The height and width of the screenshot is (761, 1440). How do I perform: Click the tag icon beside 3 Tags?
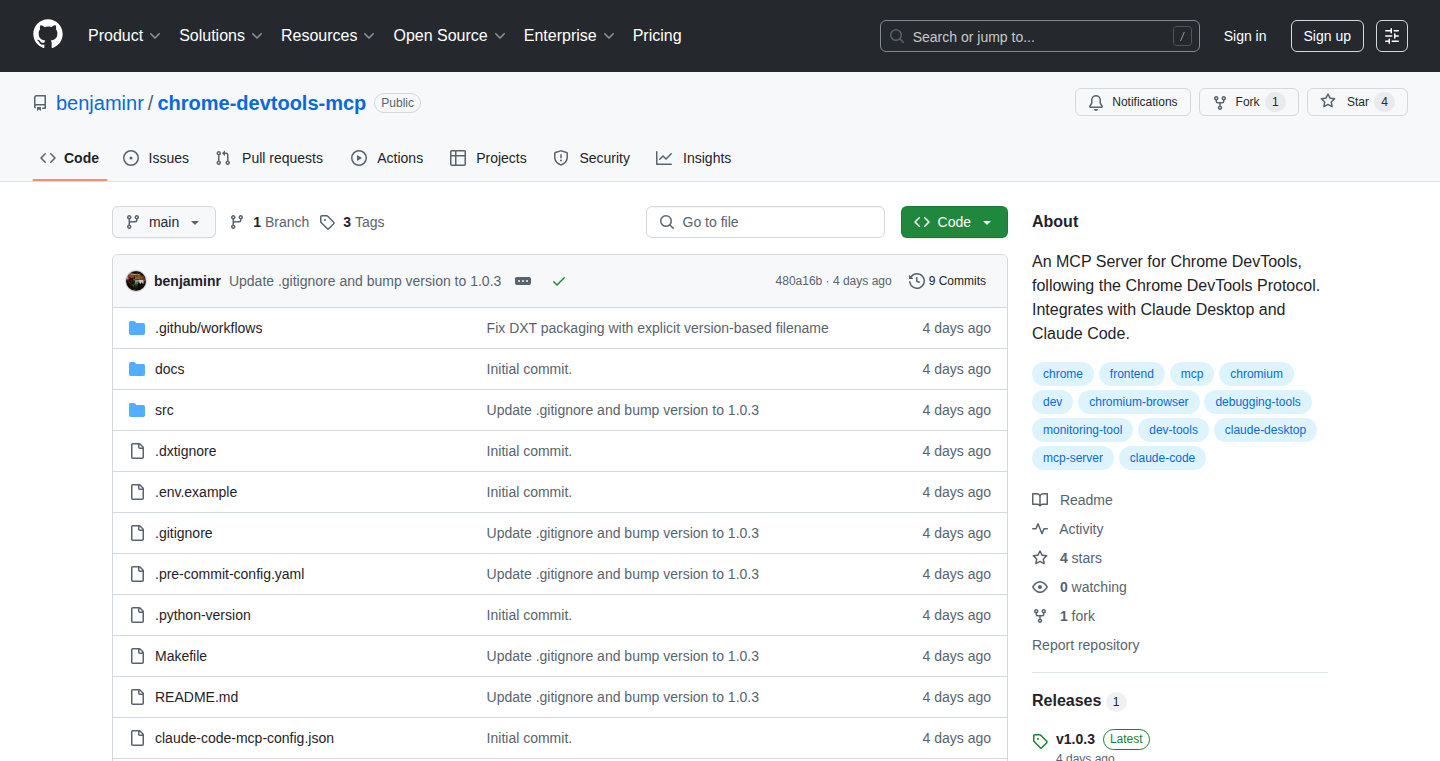[327, 222]
